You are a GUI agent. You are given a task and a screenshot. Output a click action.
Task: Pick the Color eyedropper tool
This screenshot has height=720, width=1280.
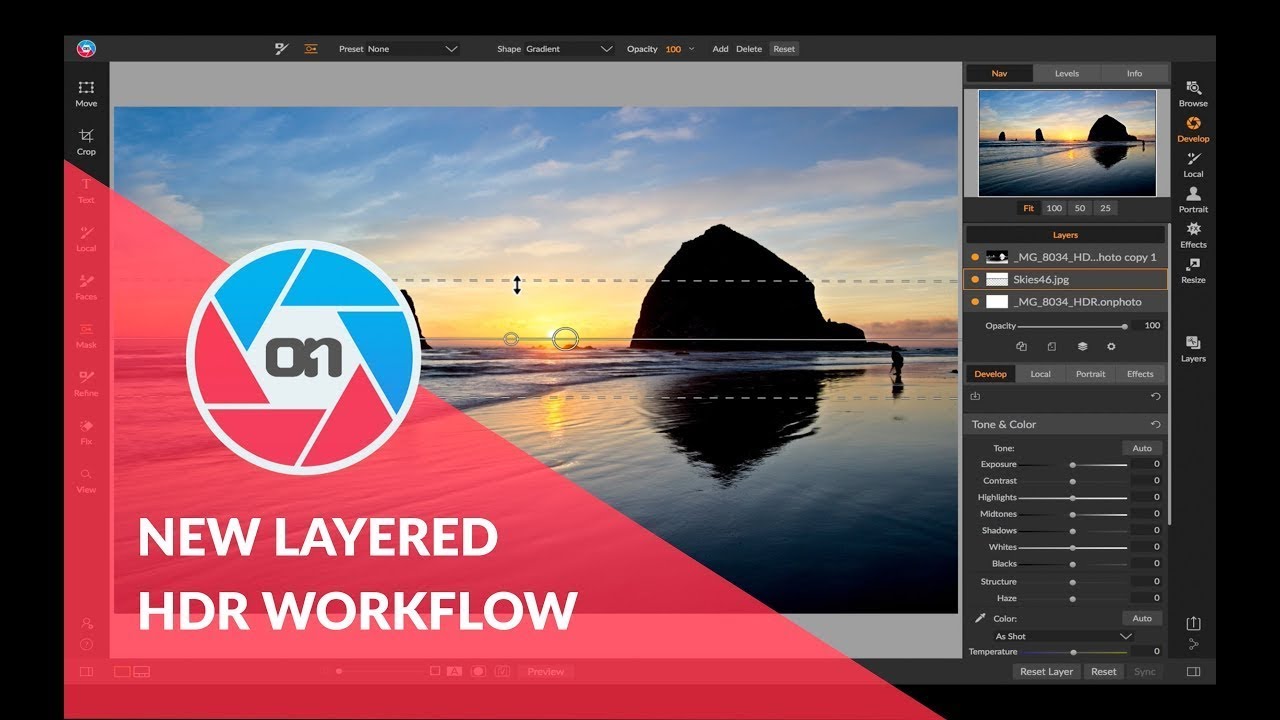tap(980, 618)
